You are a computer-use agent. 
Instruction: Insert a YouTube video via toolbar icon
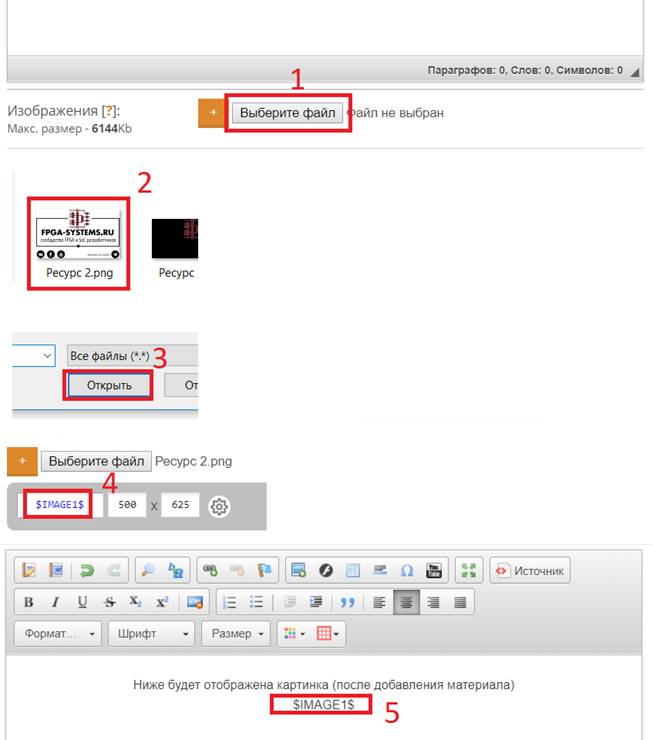coord(434,571)
